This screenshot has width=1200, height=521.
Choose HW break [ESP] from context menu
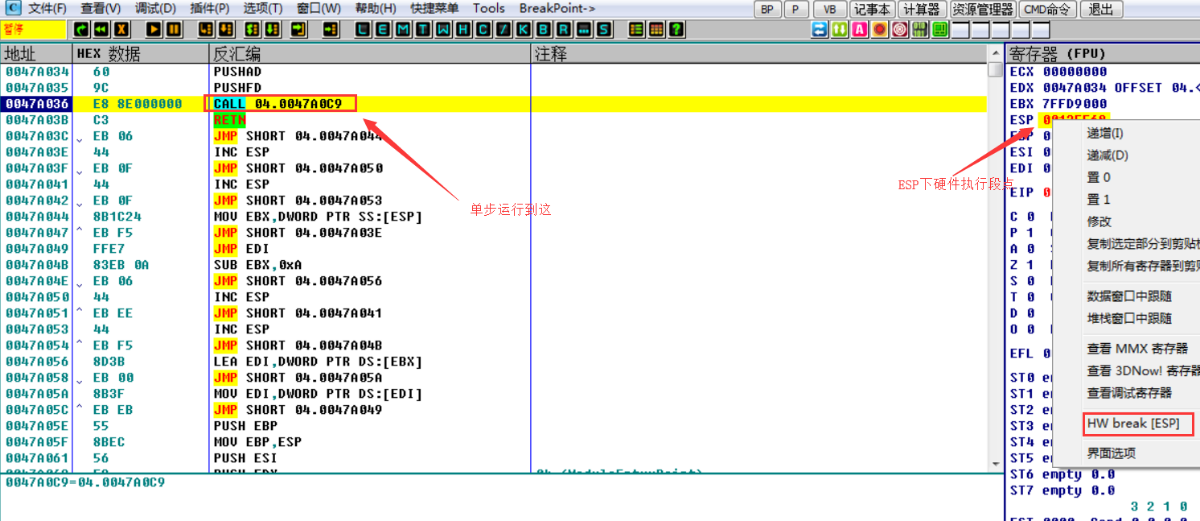tap(1139, 424)
